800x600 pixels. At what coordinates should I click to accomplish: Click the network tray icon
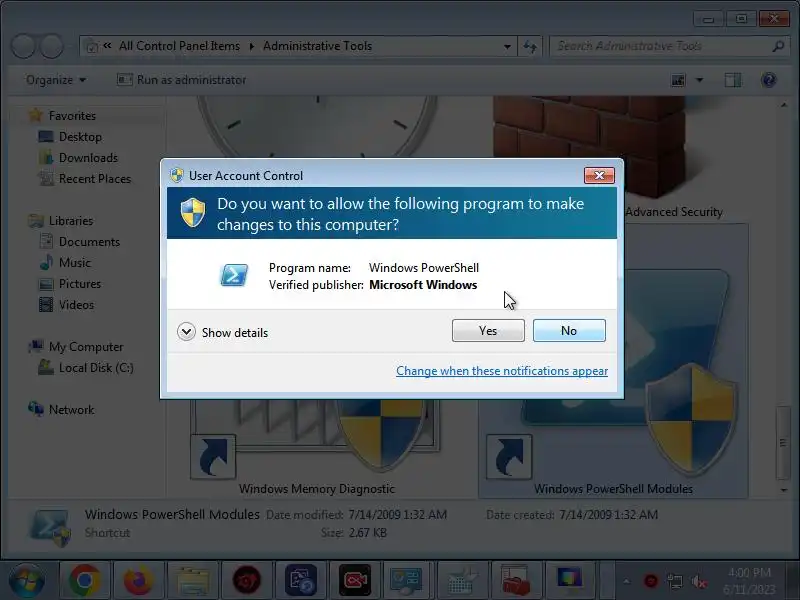click(x=674, y=581)
